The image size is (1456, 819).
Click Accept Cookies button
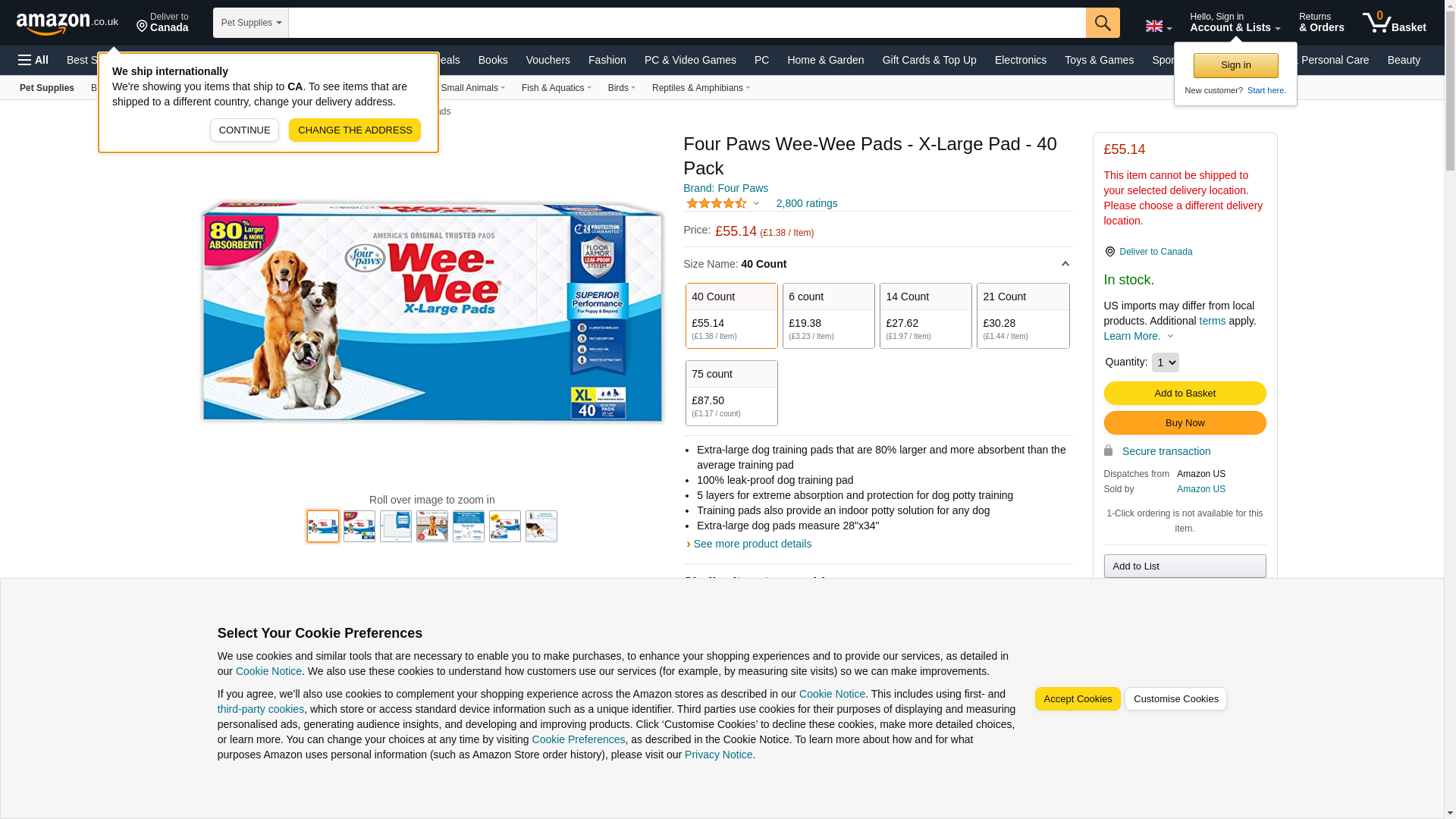(1078, 699)
